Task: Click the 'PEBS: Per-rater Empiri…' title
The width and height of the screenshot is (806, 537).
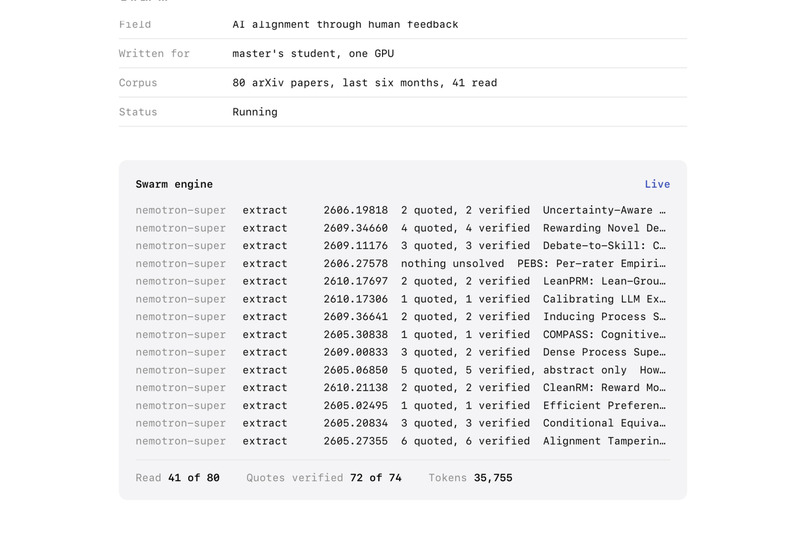Action: (591, 264)
